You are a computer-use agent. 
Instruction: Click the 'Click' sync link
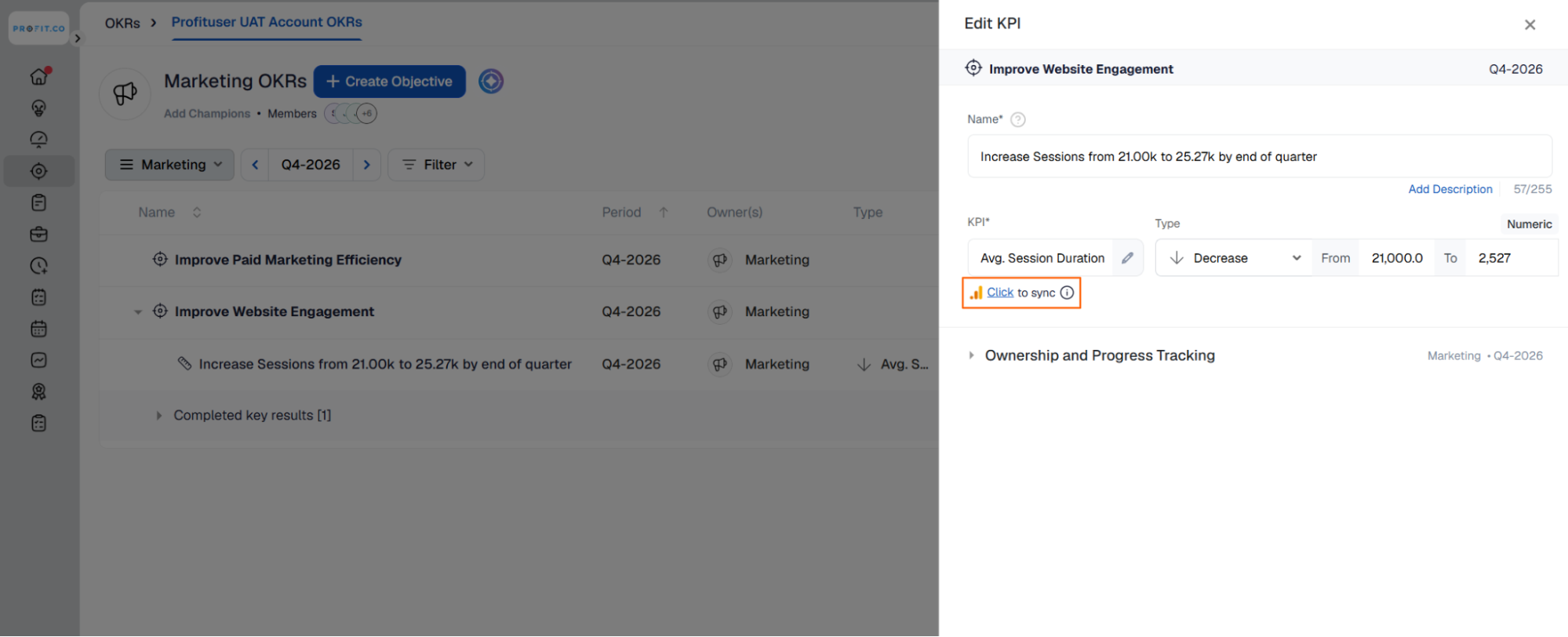tap(1000, 293)
